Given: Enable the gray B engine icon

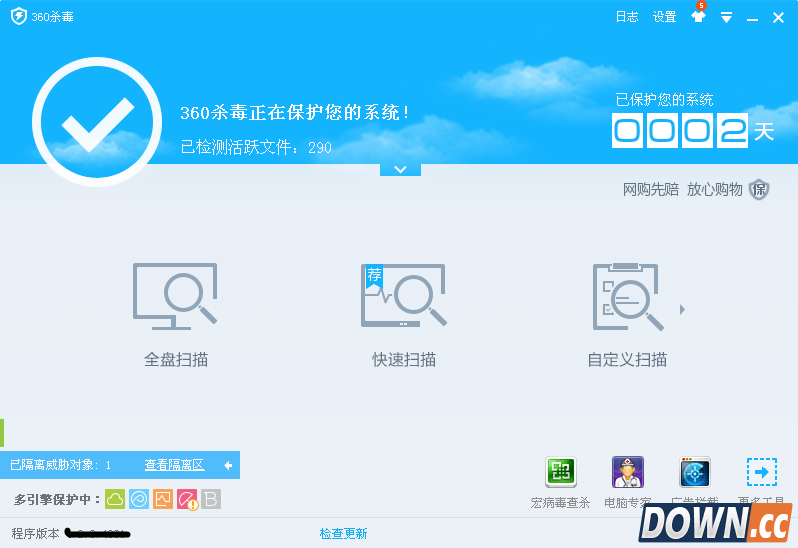Looking at the screenshot, I should pyautogui.click(x=211, y=499).
